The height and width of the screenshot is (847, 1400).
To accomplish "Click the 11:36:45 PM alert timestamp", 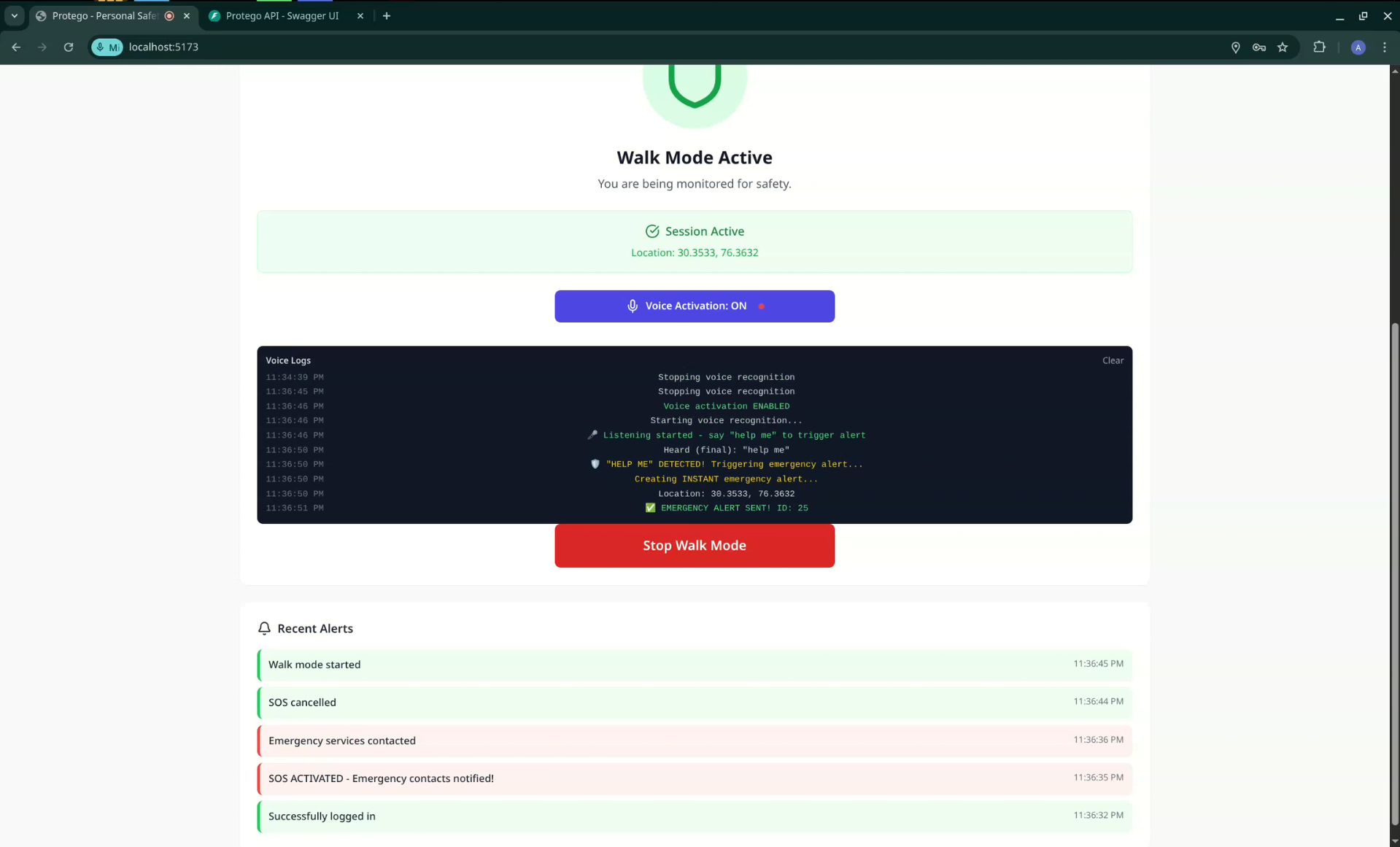I will coord(1098,664).
